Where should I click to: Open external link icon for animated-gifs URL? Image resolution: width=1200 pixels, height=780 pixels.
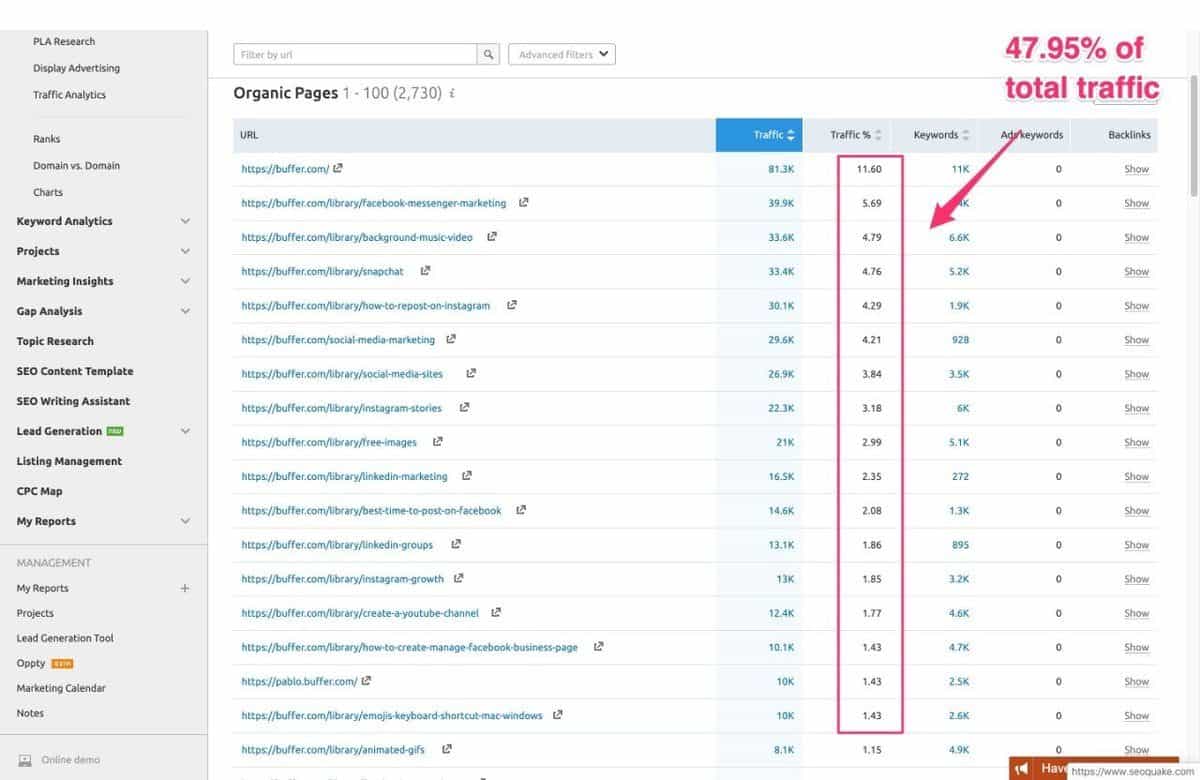(446, 749)
